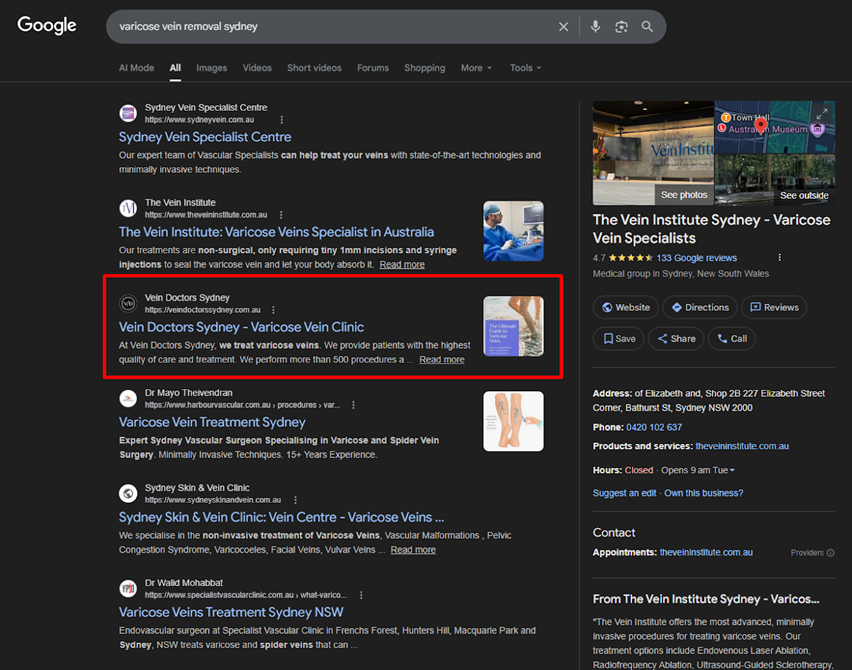
Task: Open three-dot menu for Vein Doctors Sydney
Action: point(274,310)
